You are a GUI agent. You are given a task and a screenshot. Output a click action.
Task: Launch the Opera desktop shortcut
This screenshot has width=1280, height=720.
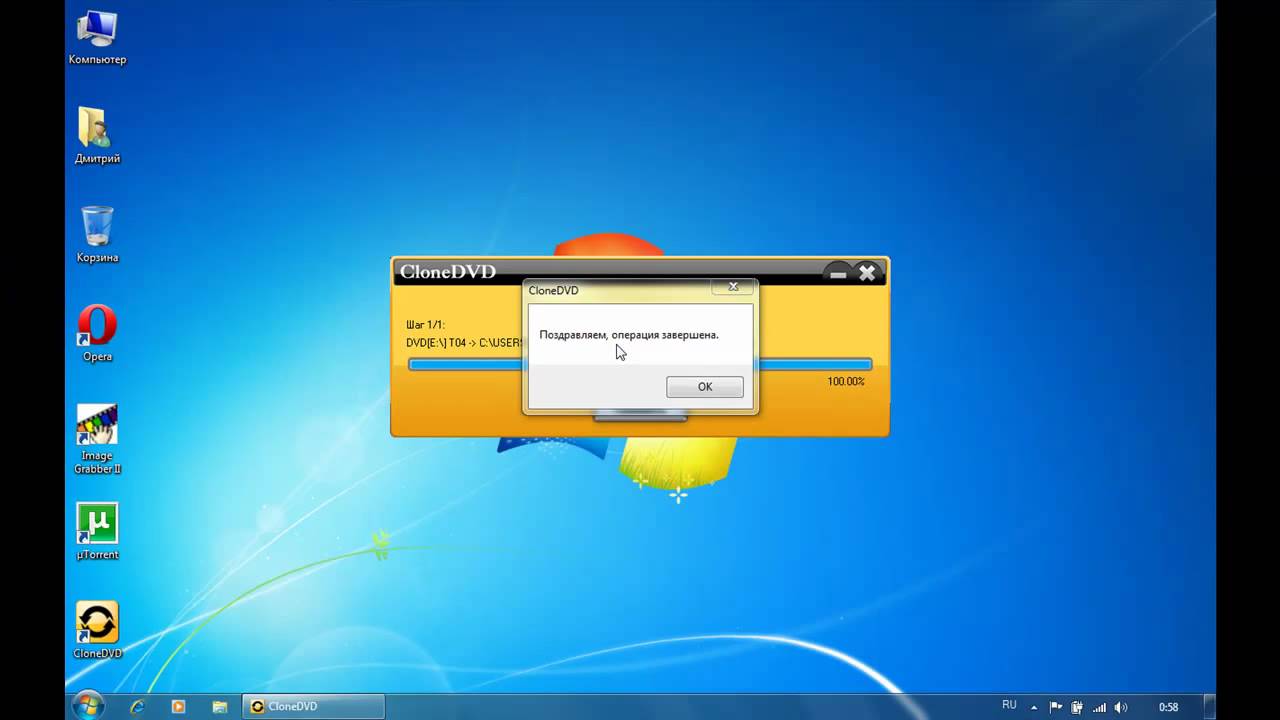97,334
